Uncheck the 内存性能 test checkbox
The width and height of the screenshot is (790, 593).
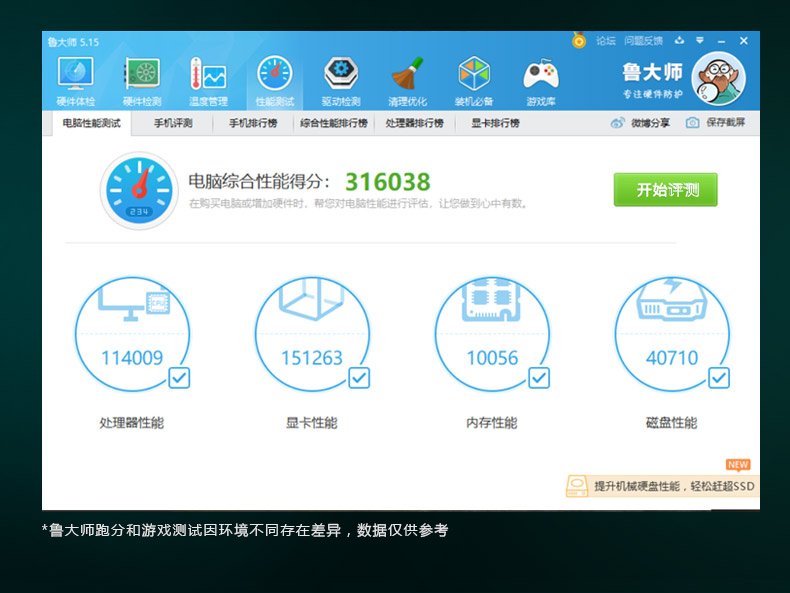(x=539, y=378)
